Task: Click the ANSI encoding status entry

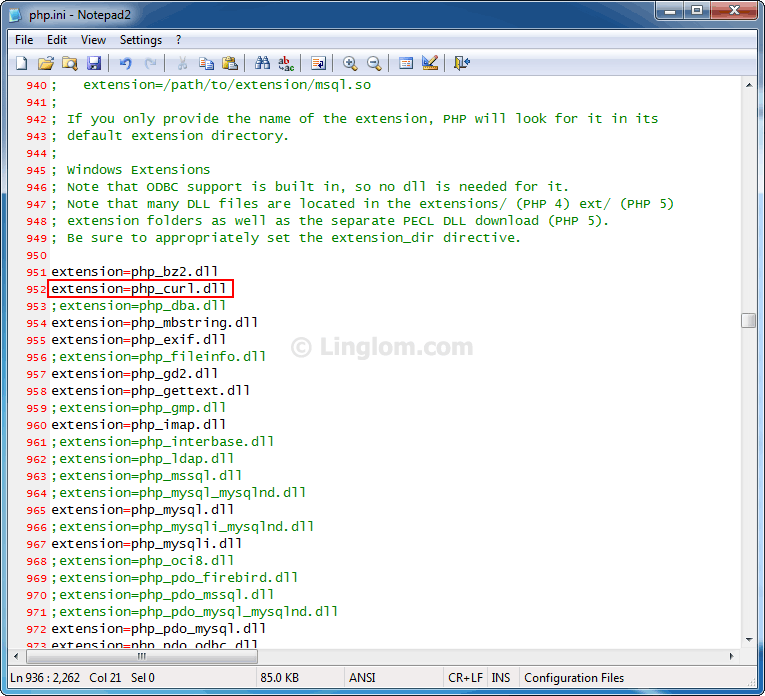Action: click(362, 678)
